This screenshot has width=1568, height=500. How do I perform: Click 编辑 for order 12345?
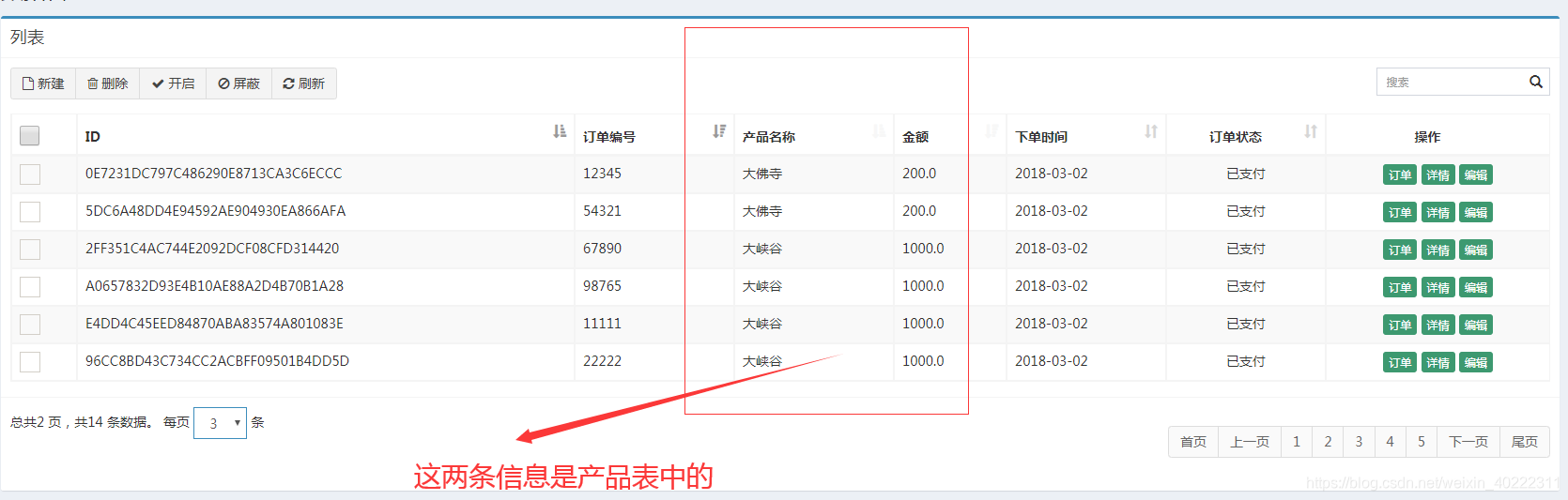pyautogui.click(x=1476, y=174)
